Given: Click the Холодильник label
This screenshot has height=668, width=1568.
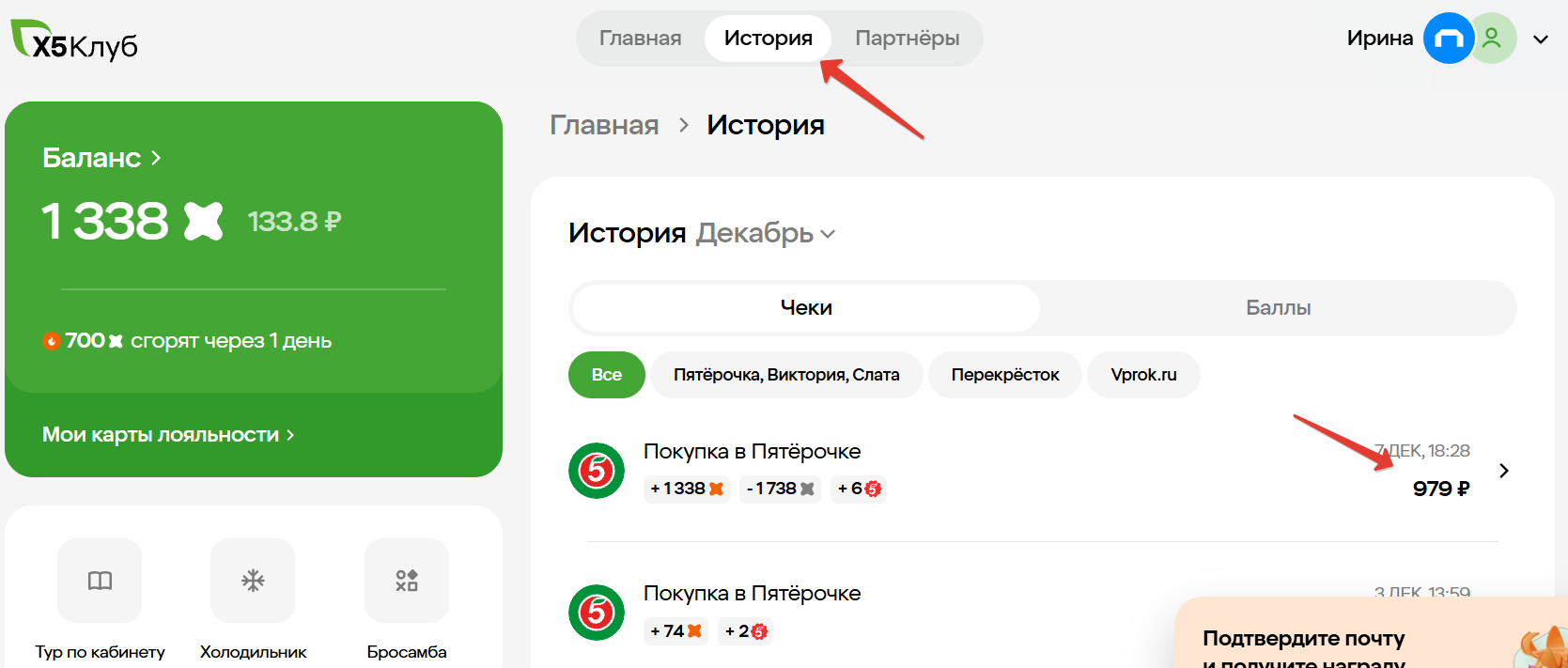Looking at the screenshot, I should tap(253, 652).
